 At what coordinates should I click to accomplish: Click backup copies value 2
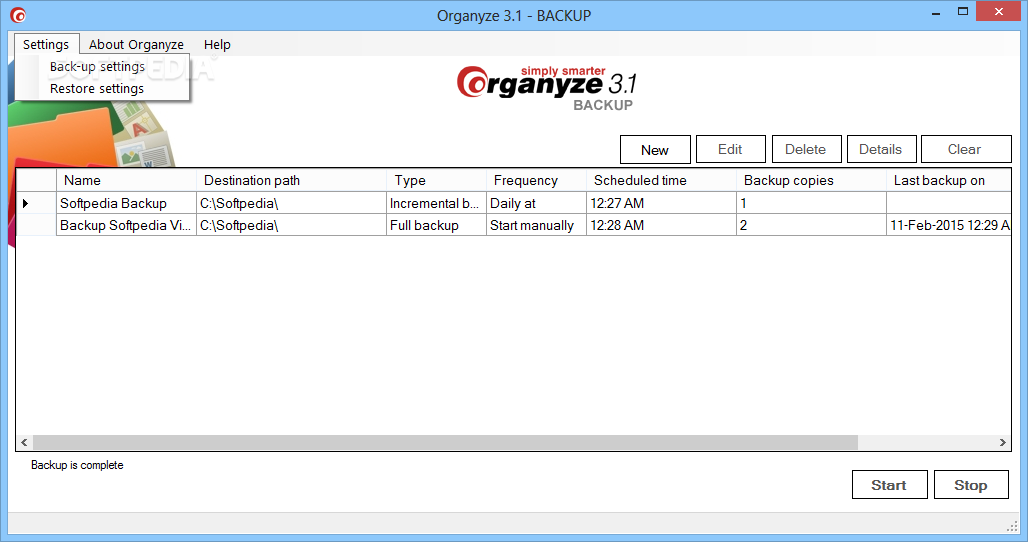[x=811, y=225]
